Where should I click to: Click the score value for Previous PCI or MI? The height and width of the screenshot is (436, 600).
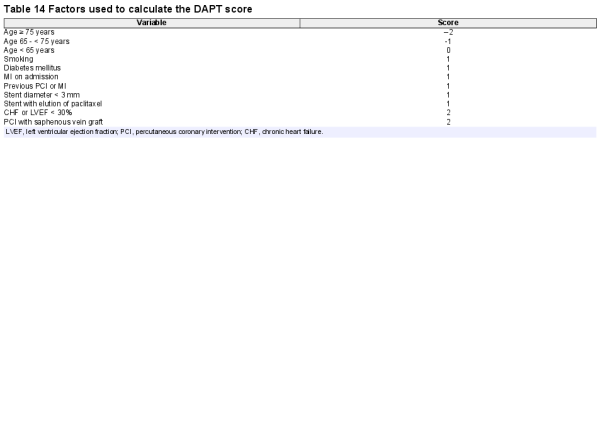(448, 86)
